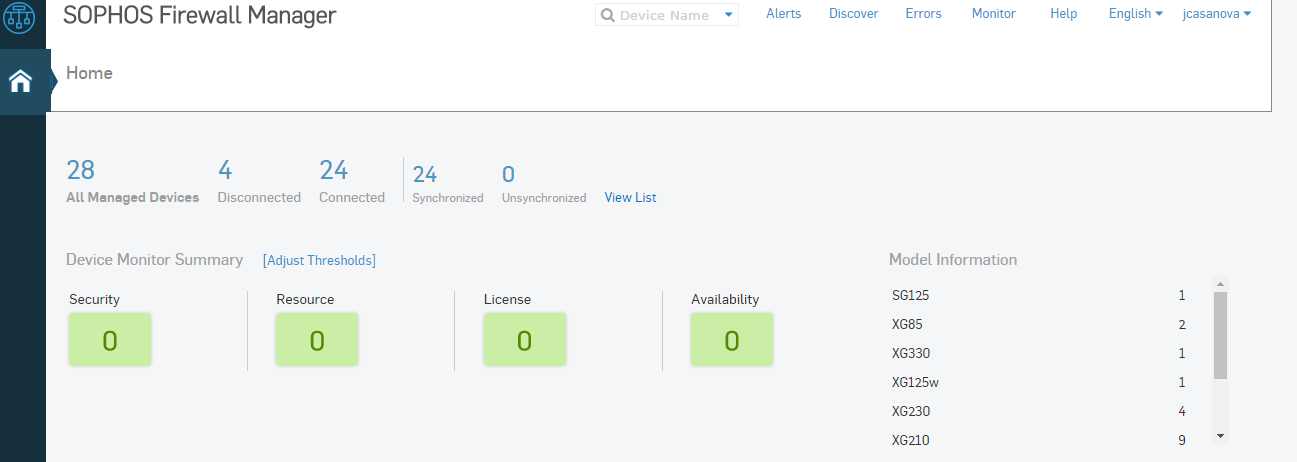Click the Device Monitor Summary heading
Image resolution: width=1297 pixels, height=462 pixels.
pyautogui.click(x=154, y=260)
